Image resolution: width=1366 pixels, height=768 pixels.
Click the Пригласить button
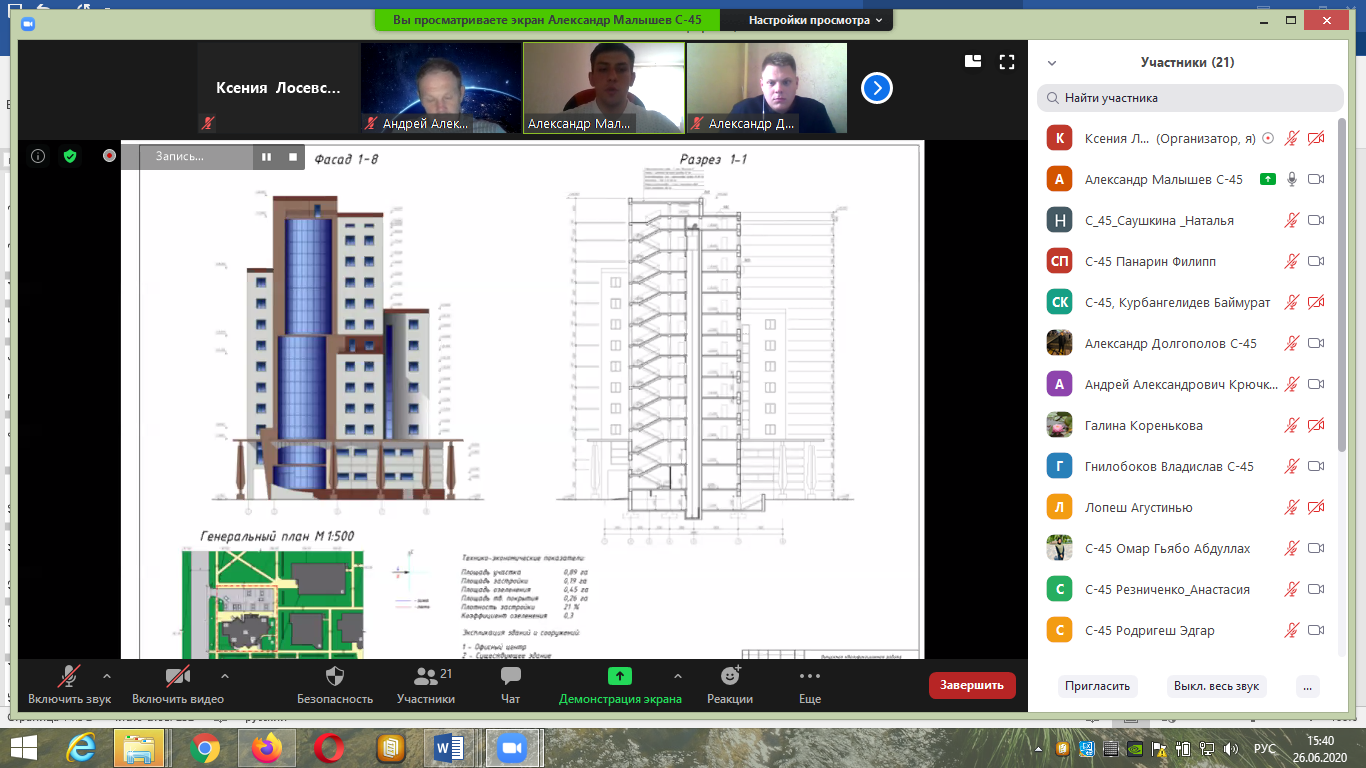click(1097, 686)
